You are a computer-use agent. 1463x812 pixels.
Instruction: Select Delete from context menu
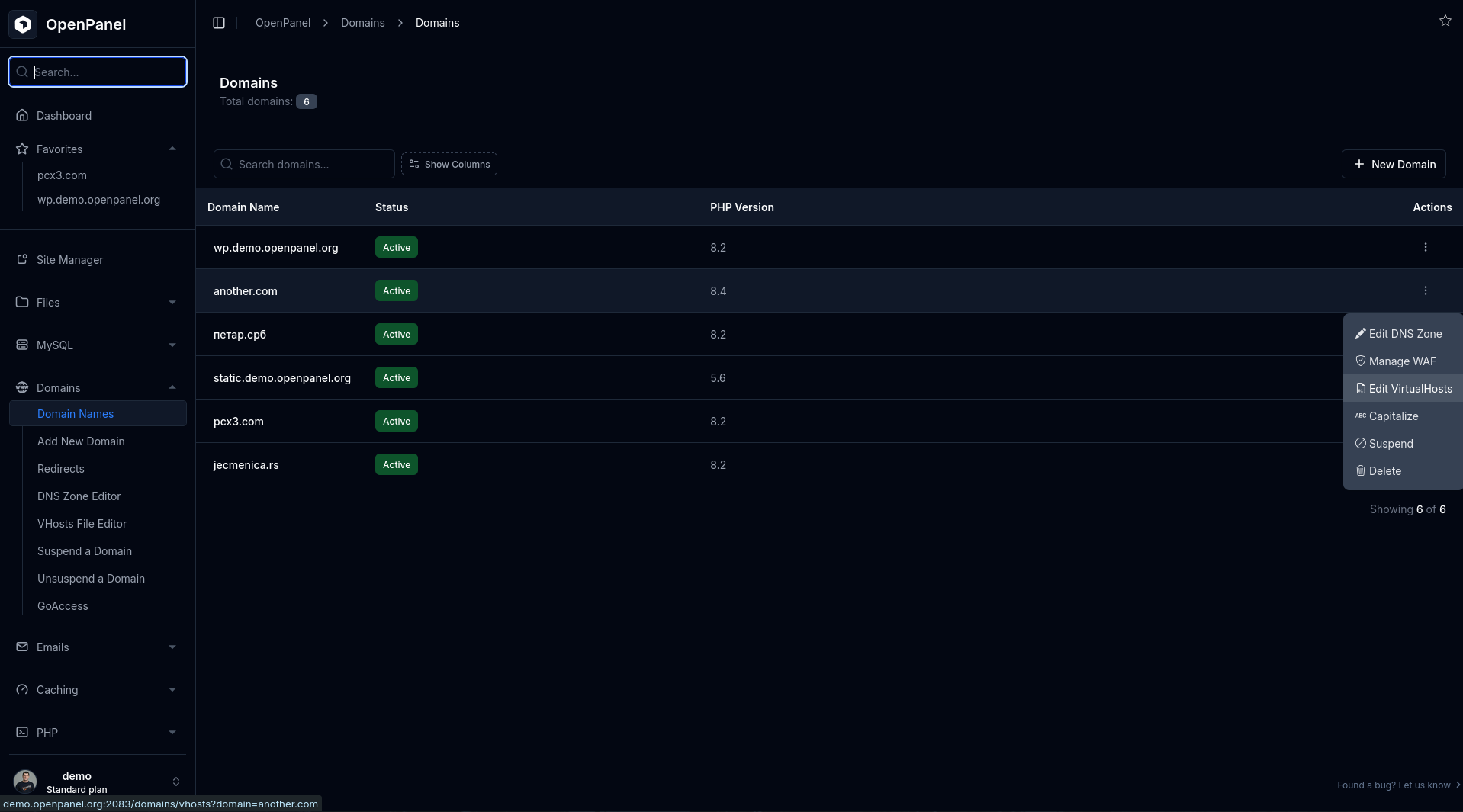tap(1402, 471)
